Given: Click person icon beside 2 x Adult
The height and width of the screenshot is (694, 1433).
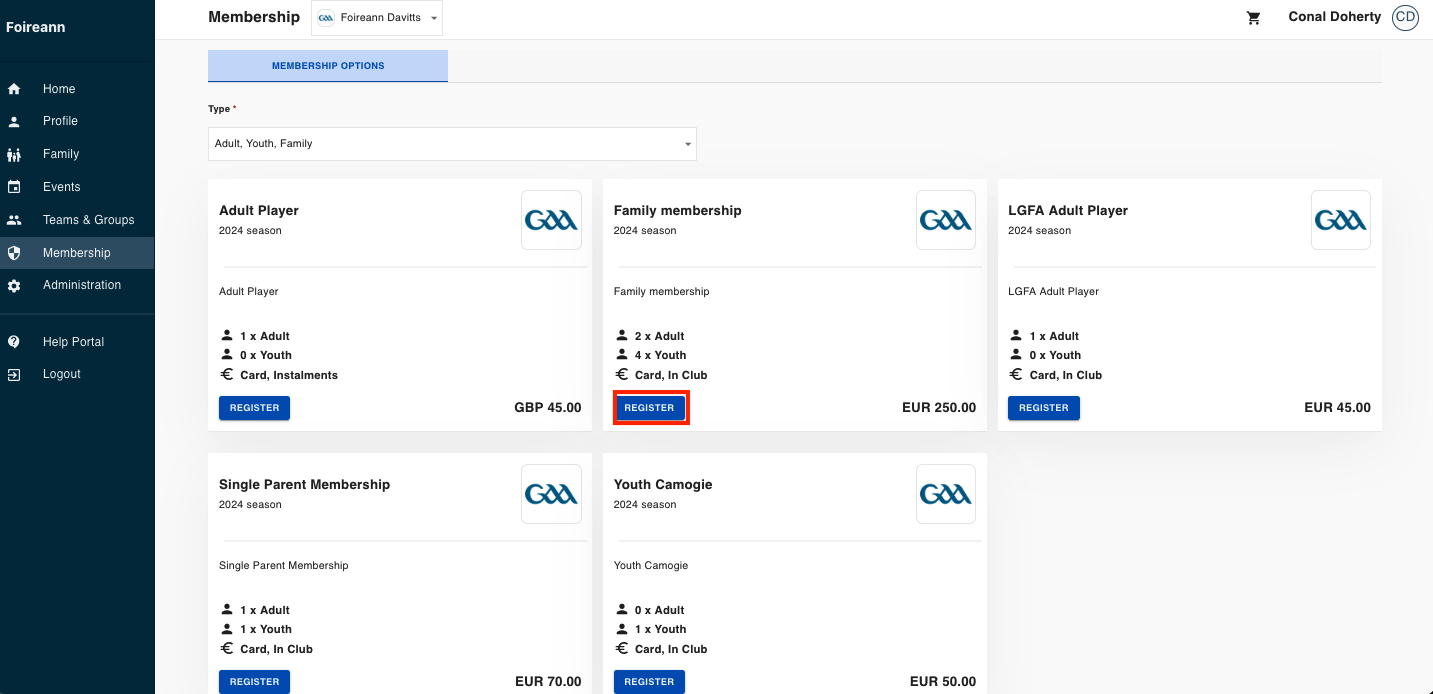Looking at the screenshot, I should [x=622, y=336].
